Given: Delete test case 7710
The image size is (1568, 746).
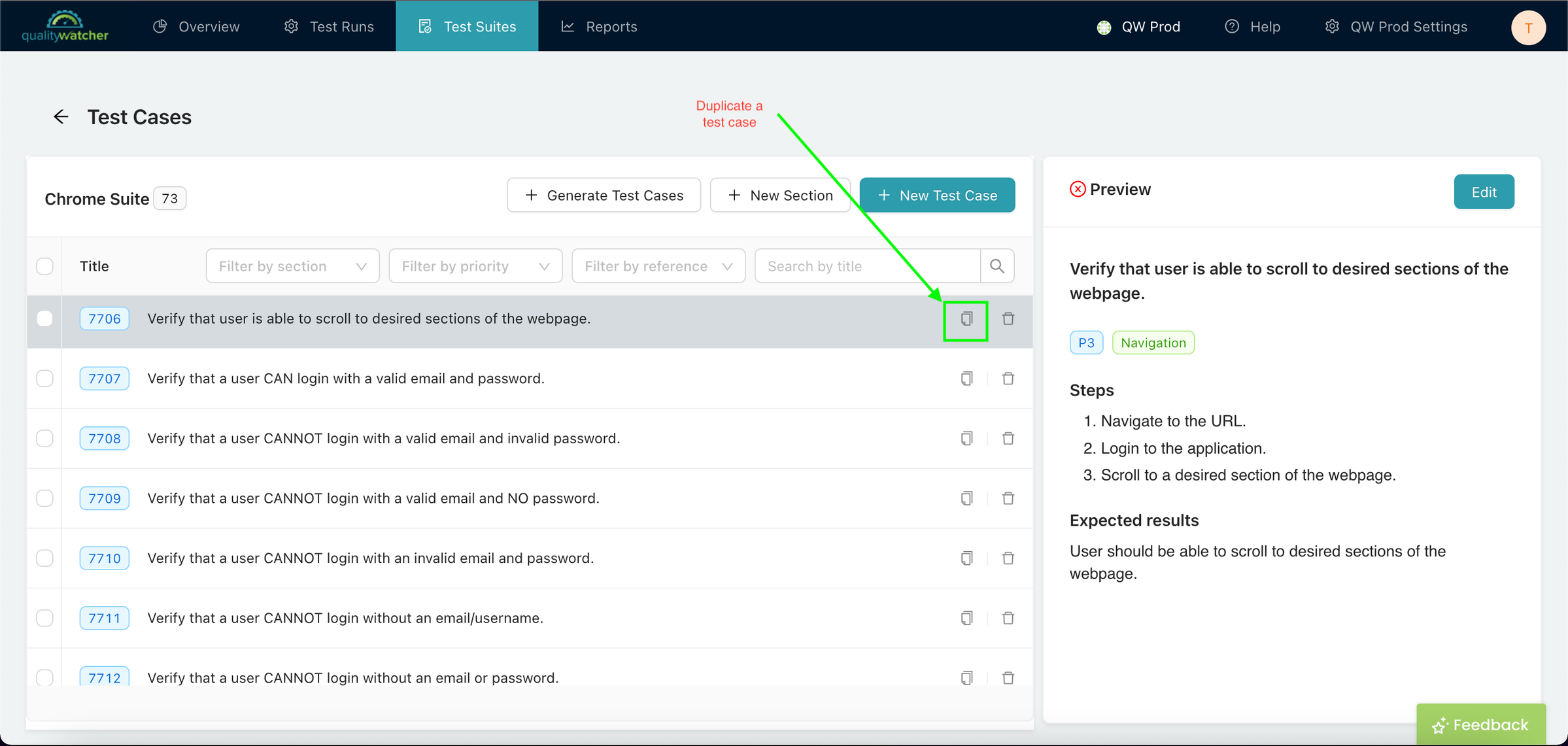Looking at the screenshot, I should [1008, 558].
